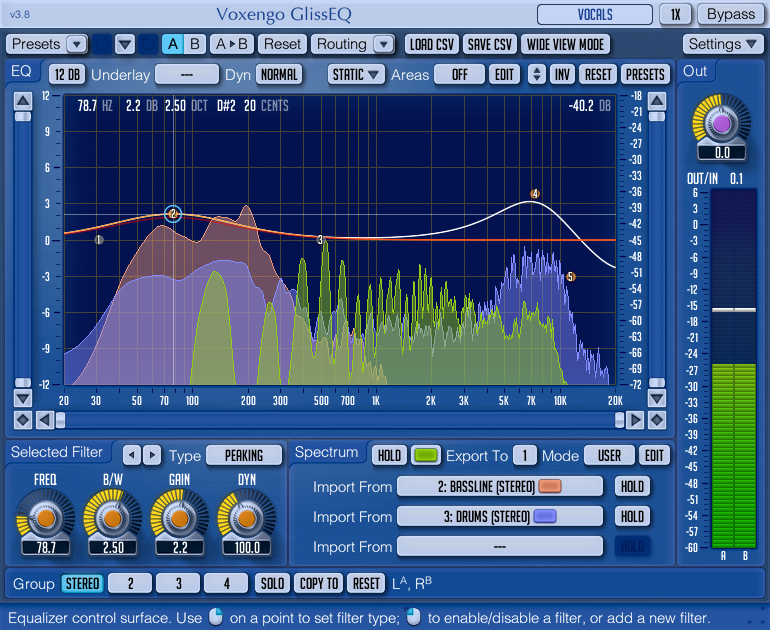Screen dimensions: 770x630
Task: Go to previous selected filter arrow
Action: (x=132, y=455)
